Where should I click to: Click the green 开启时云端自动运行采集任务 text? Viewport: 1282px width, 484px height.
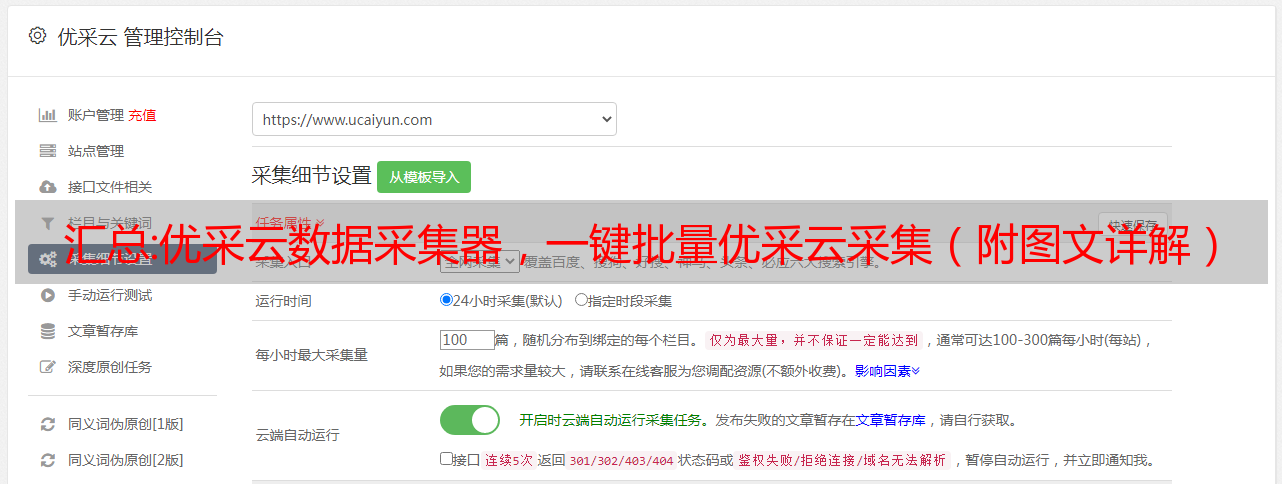click(x=610, y=420)
